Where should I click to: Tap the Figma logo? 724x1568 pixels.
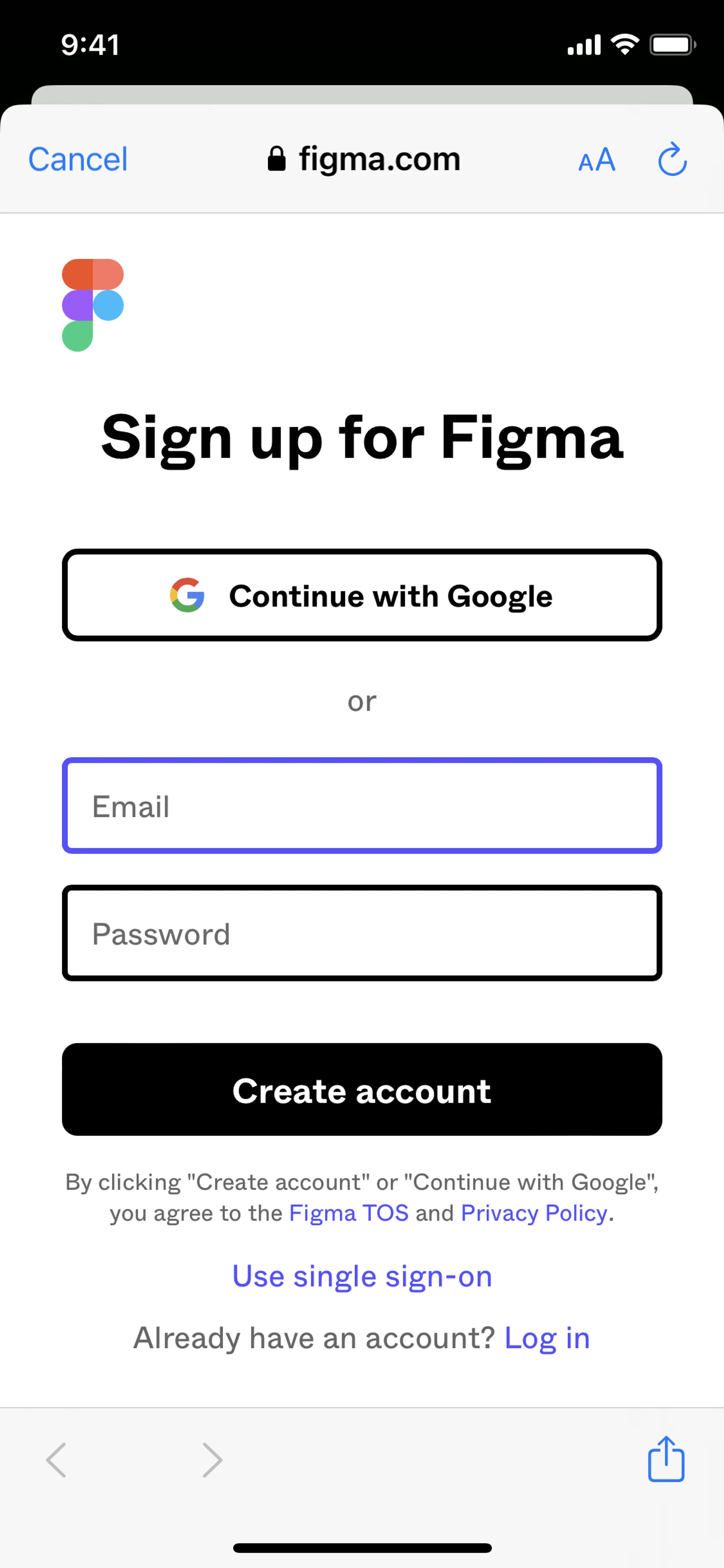92,305
